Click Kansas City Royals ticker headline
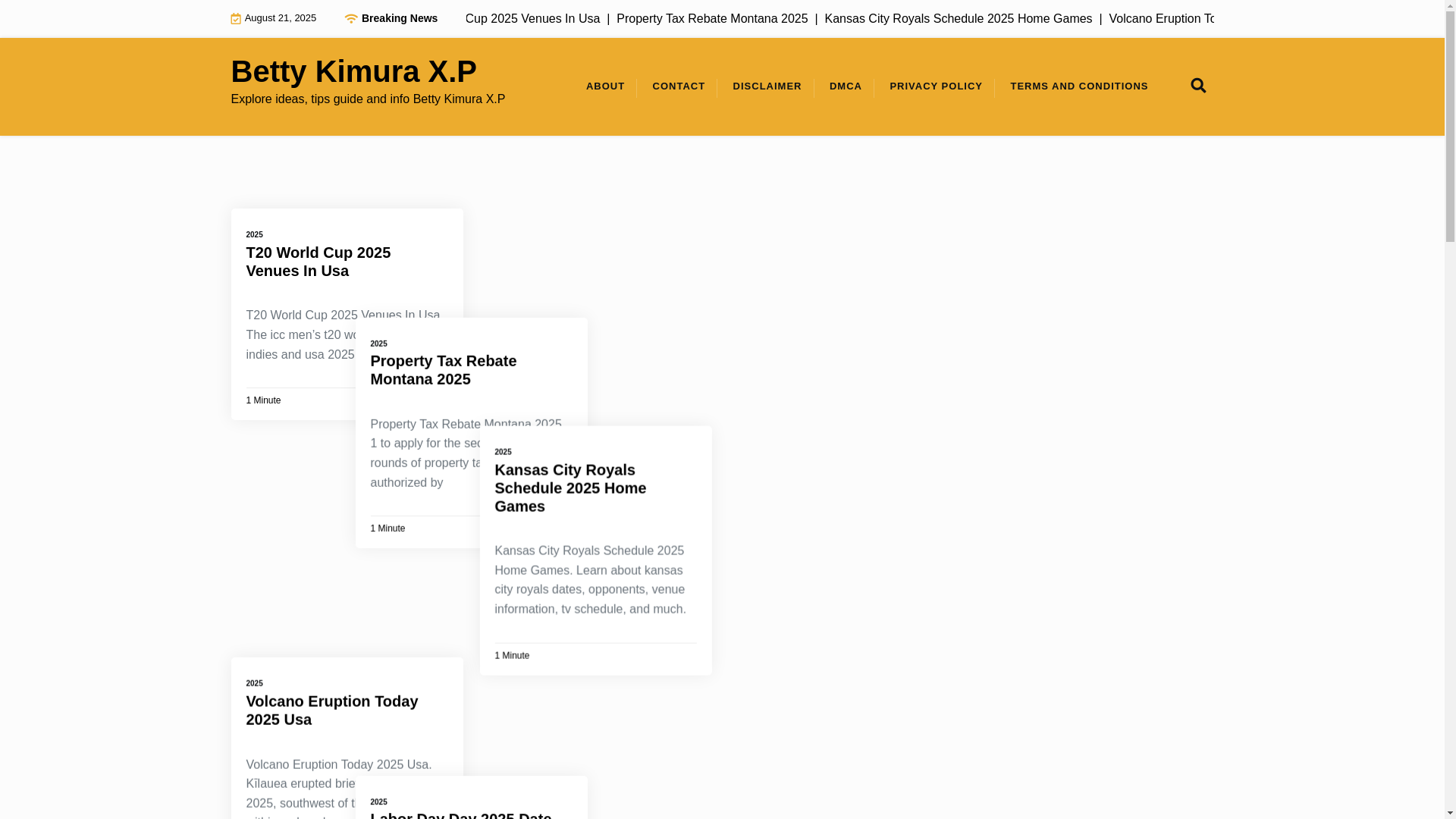The width and height of the screenshot is (1456, 819). pos(959,19)
